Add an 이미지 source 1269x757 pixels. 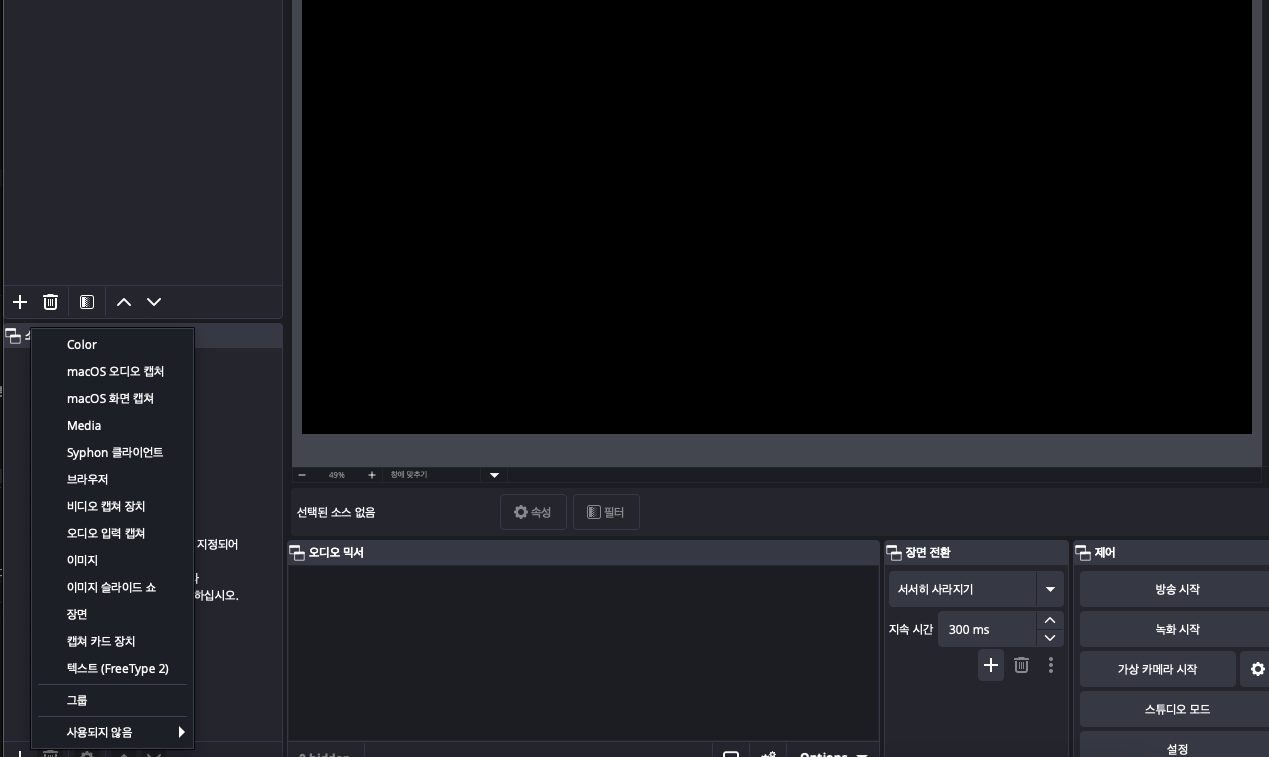tap(113, 560)
